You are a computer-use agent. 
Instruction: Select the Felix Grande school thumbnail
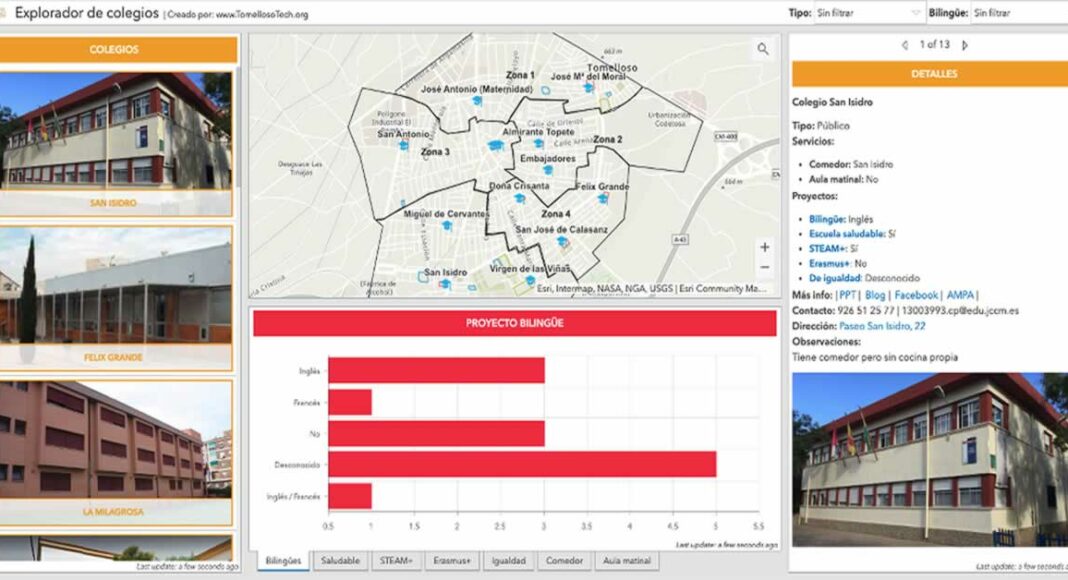(x=118, y=292)
